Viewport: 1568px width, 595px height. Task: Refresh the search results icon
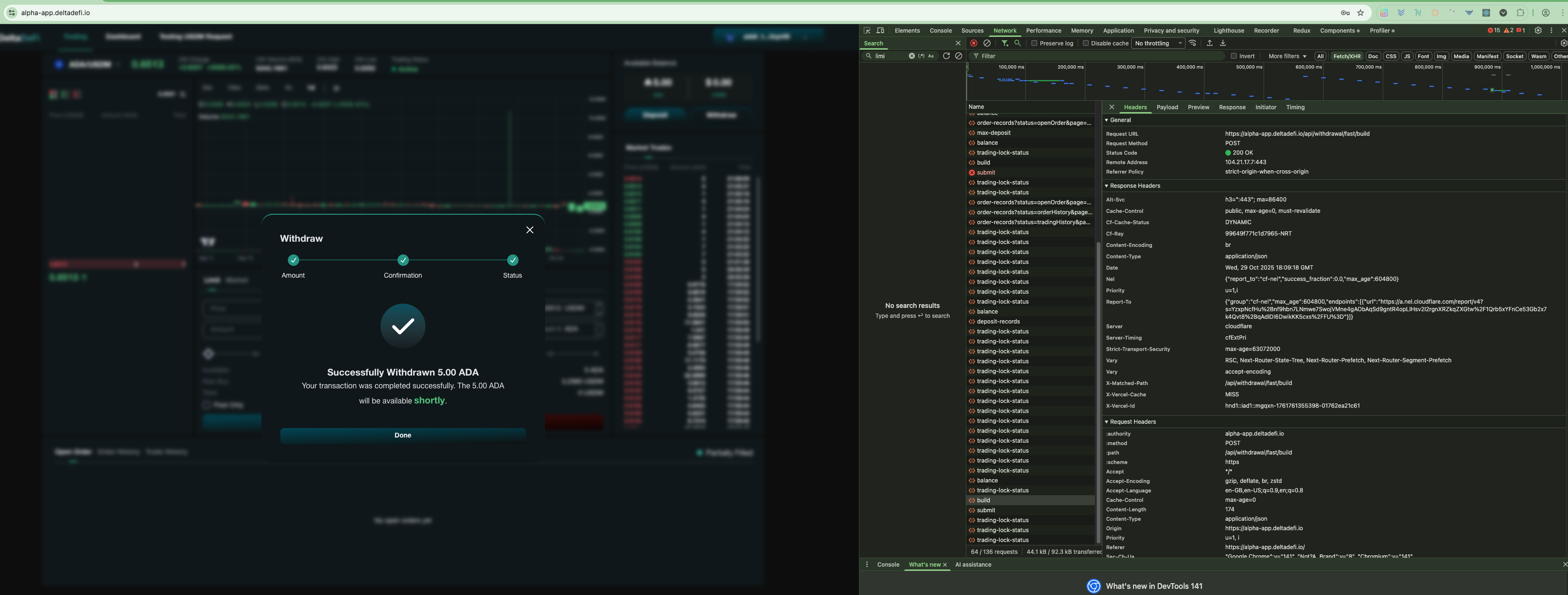946,56
